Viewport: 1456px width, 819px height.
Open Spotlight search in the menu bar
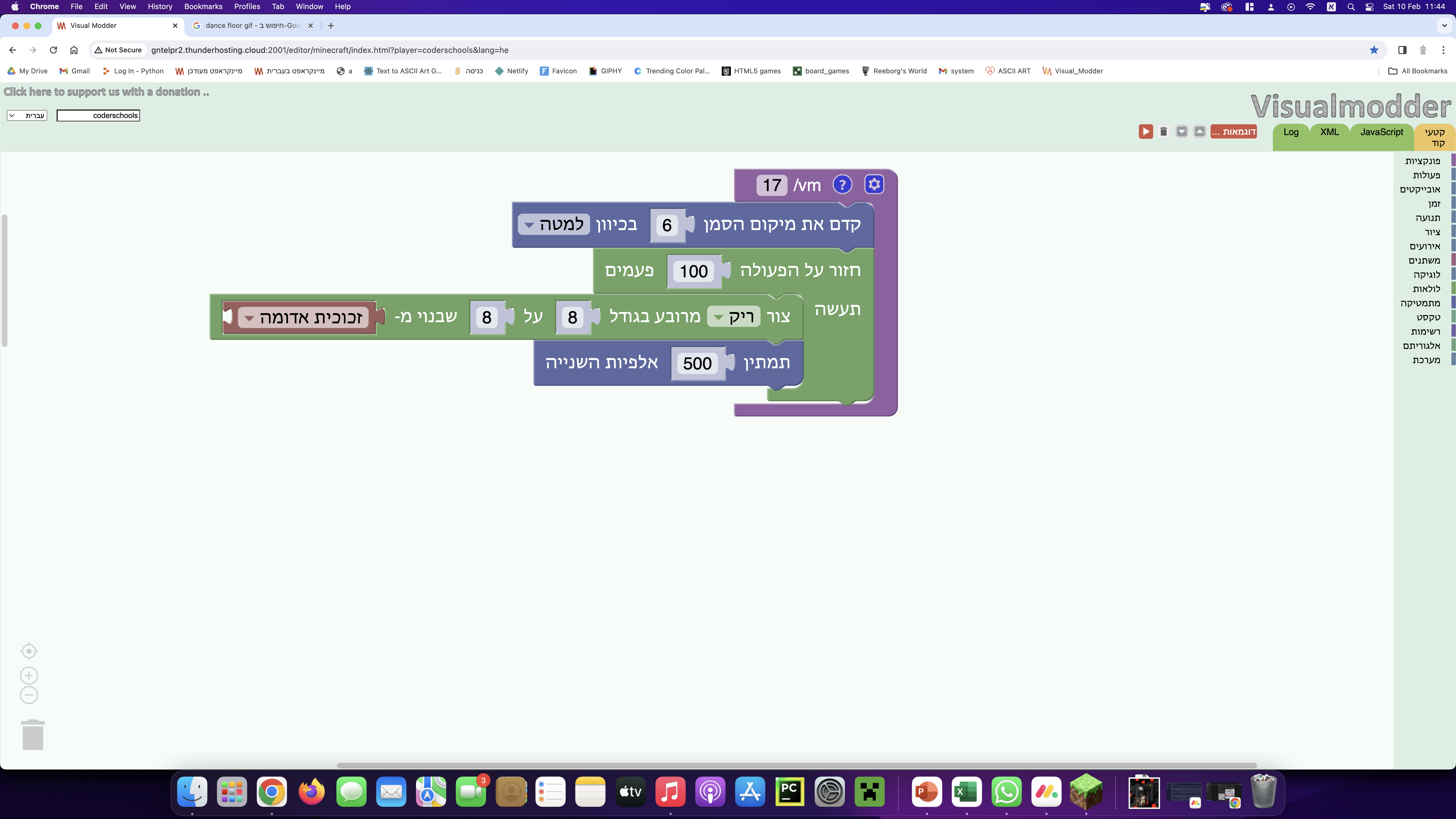coord(1351,7)
